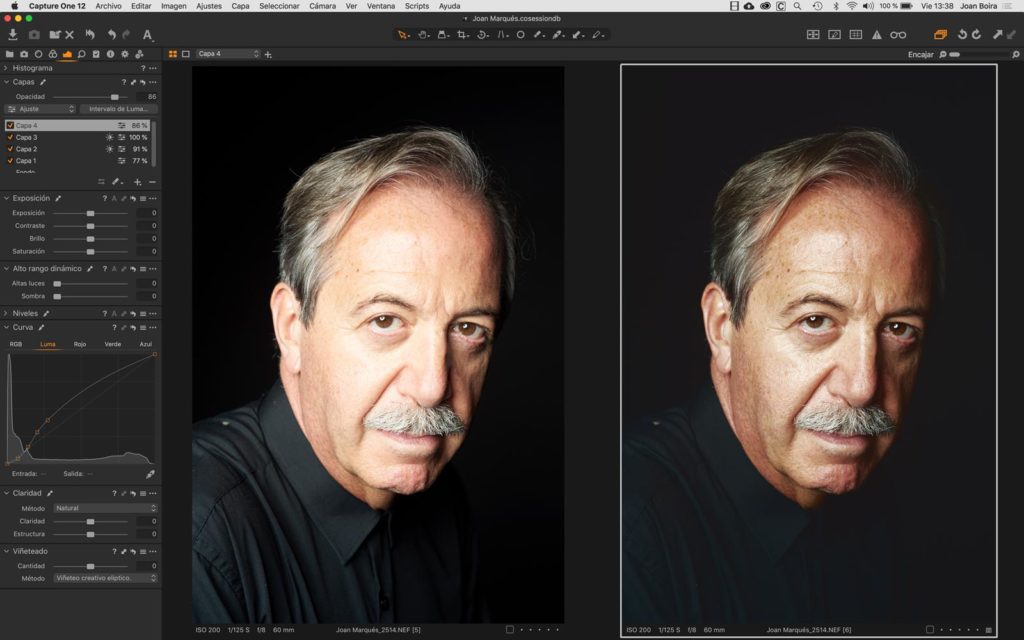The height and width of the screenshot is (640, 1024).
Task: Click the Reset adjustments icon left of Undo
Action: [90, 35]
